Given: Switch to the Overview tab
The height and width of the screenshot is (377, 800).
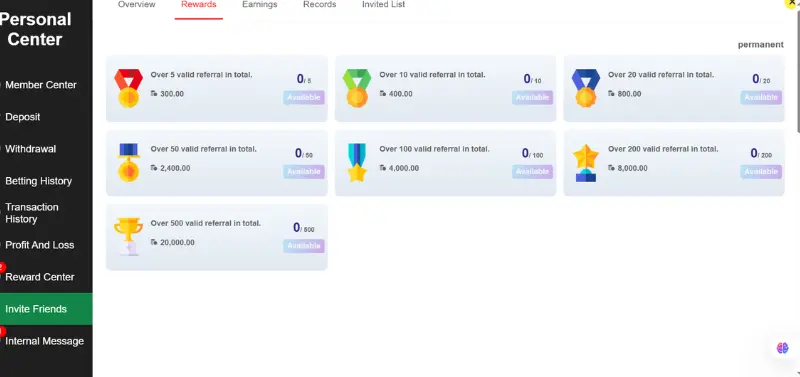Looking at the screenshot, I should point(137,5).
